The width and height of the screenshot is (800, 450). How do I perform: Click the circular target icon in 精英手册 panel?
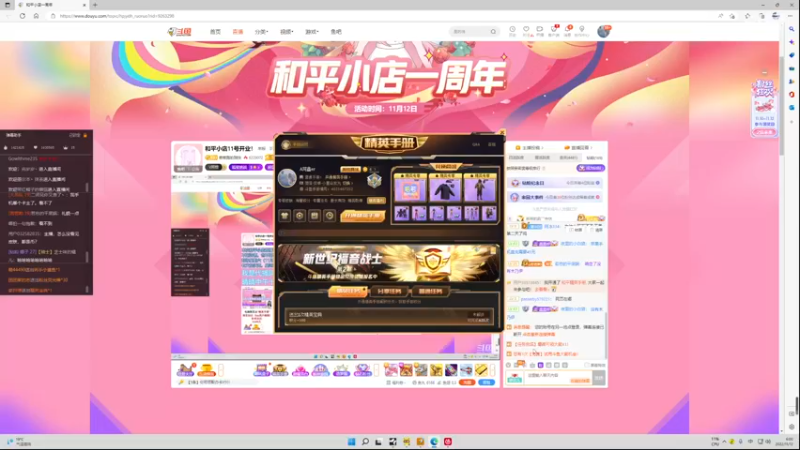click(299, 216)
